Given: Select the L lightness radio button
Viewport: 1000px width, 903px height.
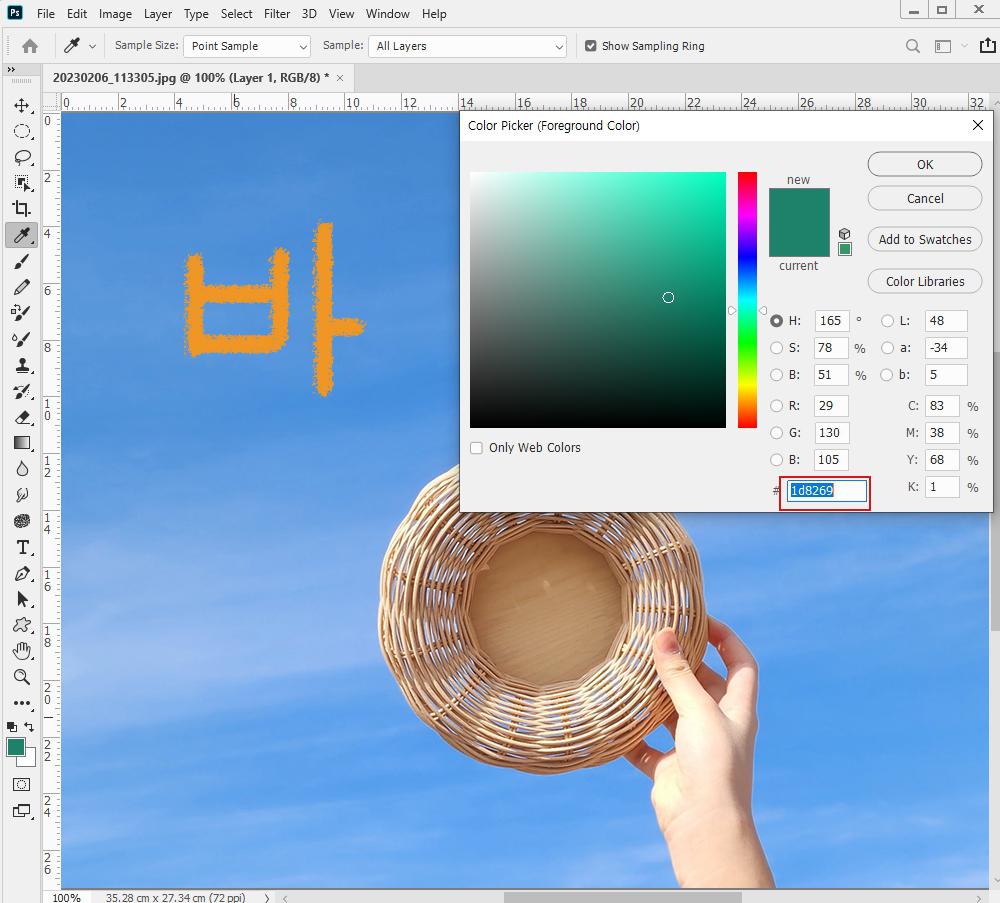Looking at the screenshot, I should click(x=887, y=321).
